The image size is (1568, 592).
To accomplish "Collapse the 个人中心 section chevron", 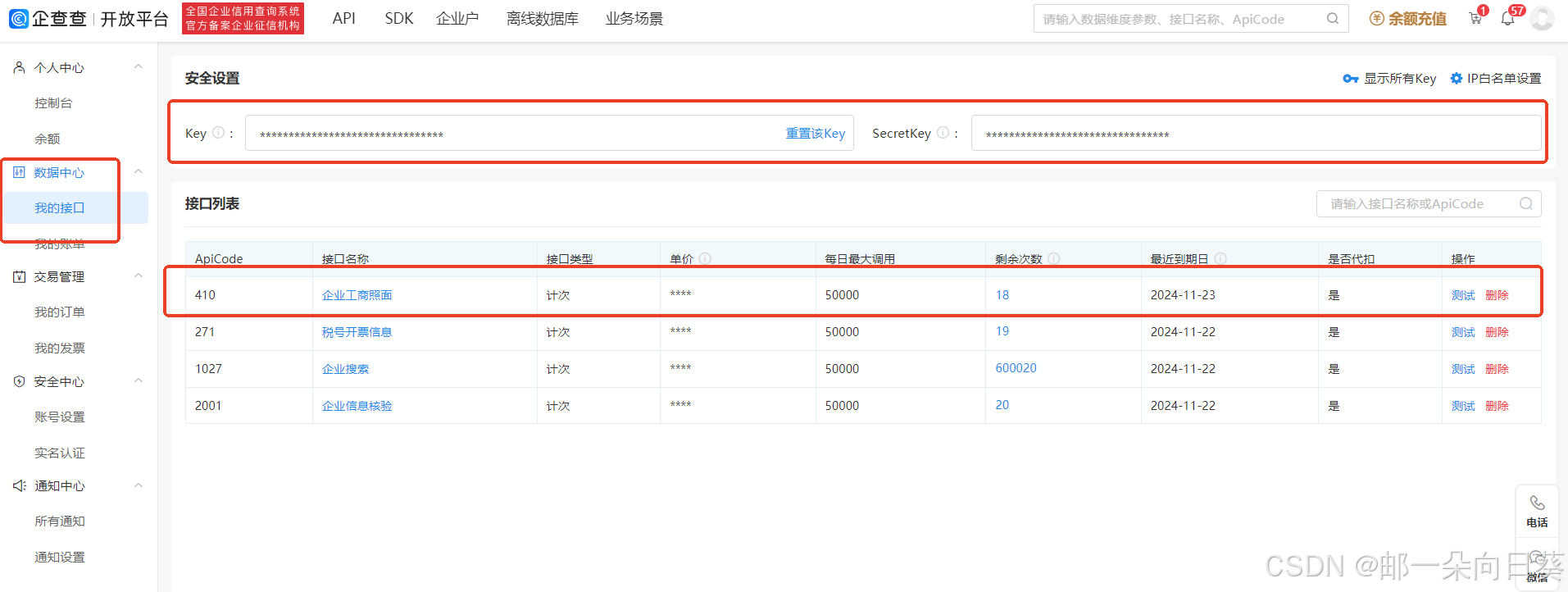I will coord(139,67).
